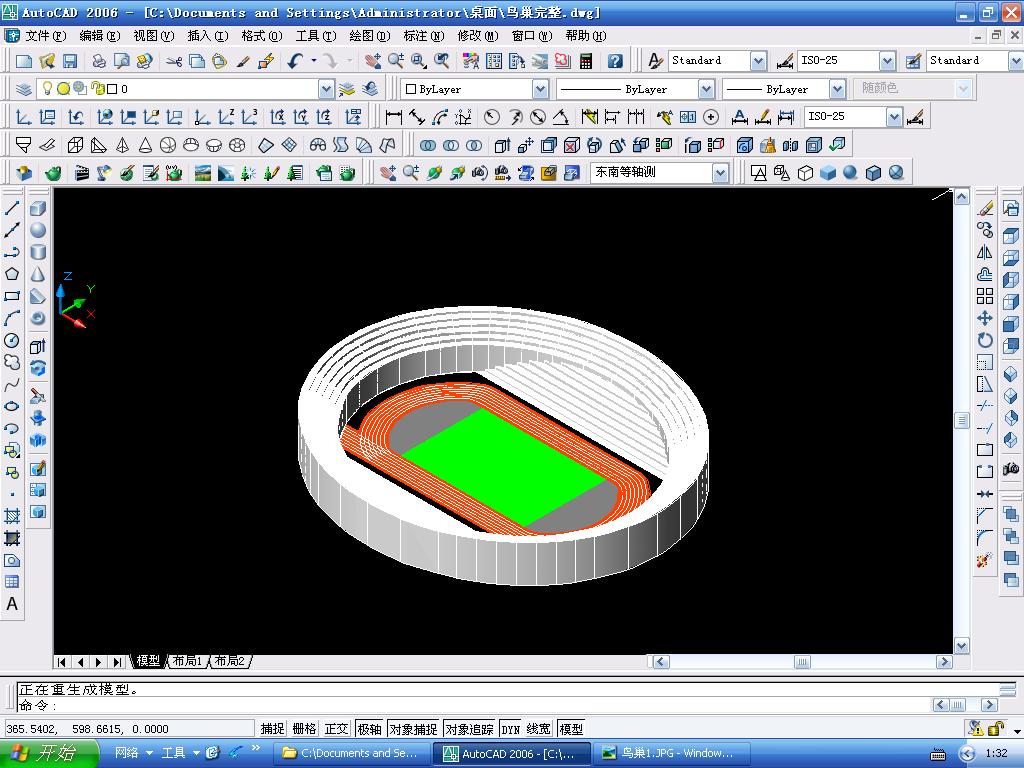Click the Save file icon
This screenshot has height=768, width=1024.
tap(70, 61)
